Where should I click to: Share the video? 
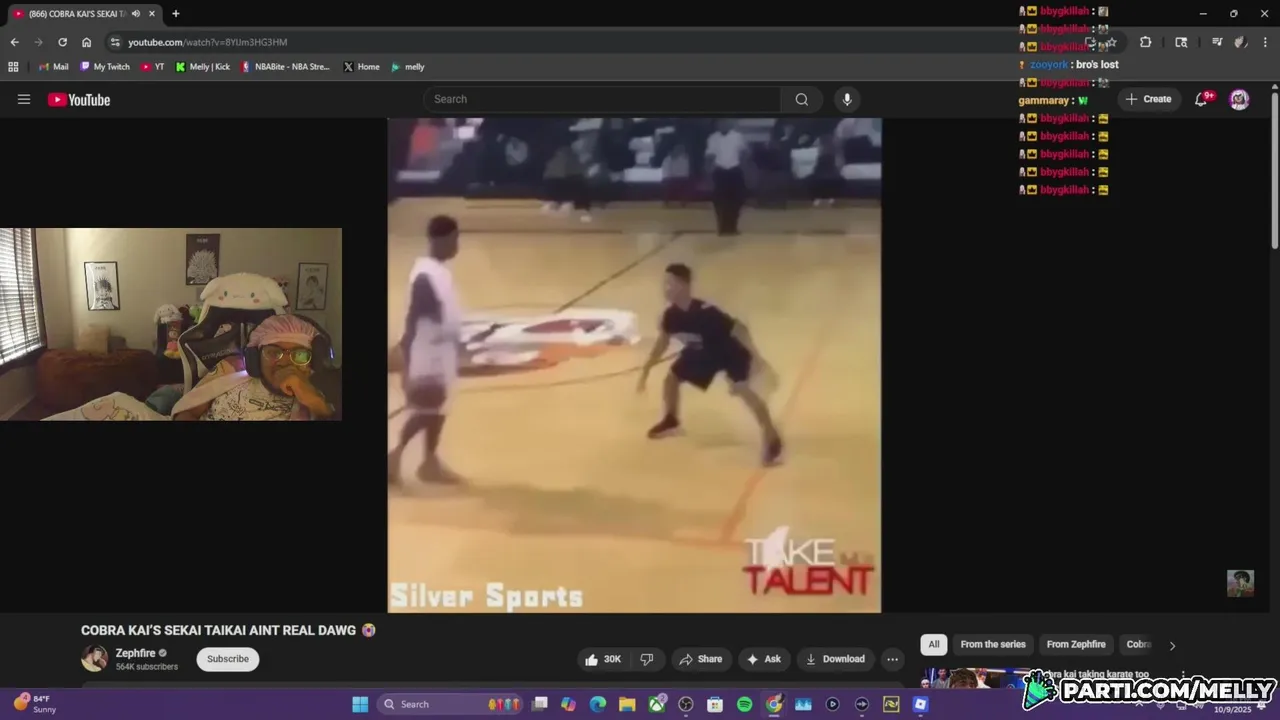click(x=700, y=659)
